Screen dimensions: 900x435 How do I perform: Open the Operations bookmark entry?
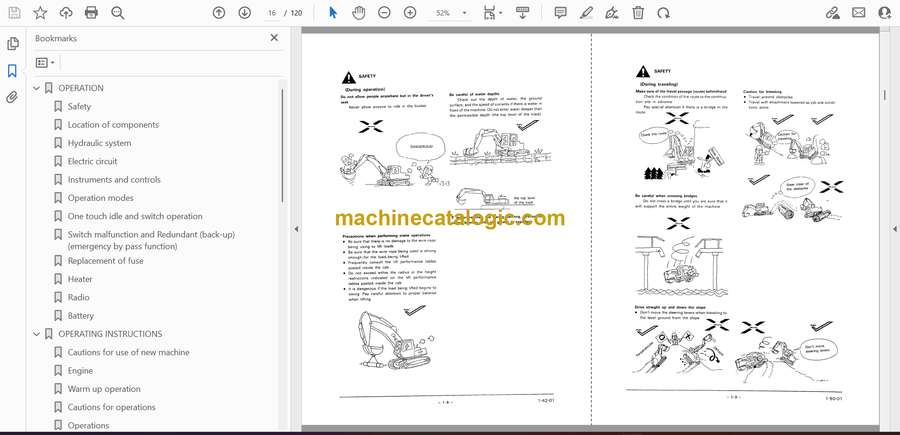[x=88, y=425]
